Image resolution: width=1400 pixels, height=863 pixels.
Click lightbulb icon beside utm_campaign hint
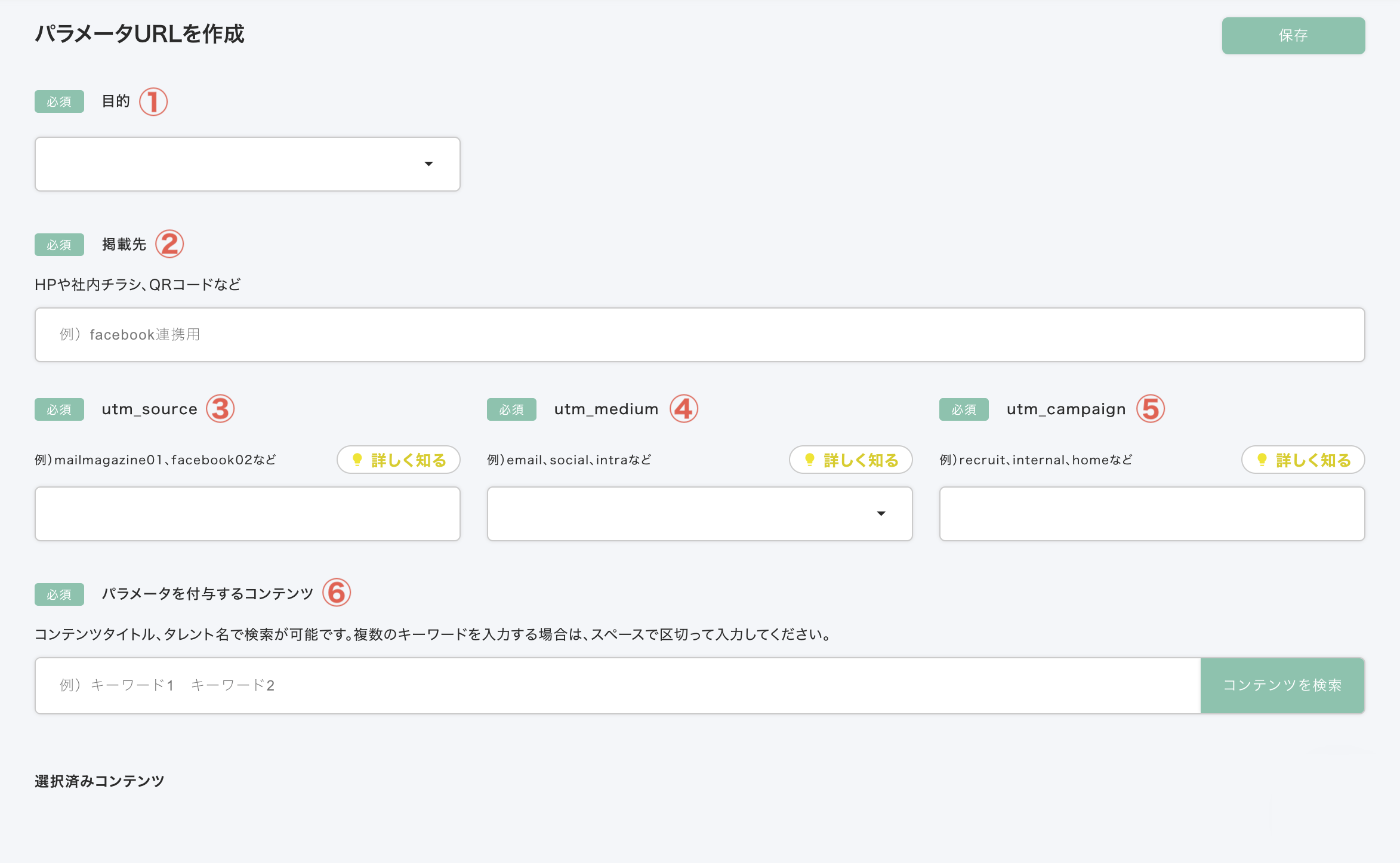(1262, 460)
